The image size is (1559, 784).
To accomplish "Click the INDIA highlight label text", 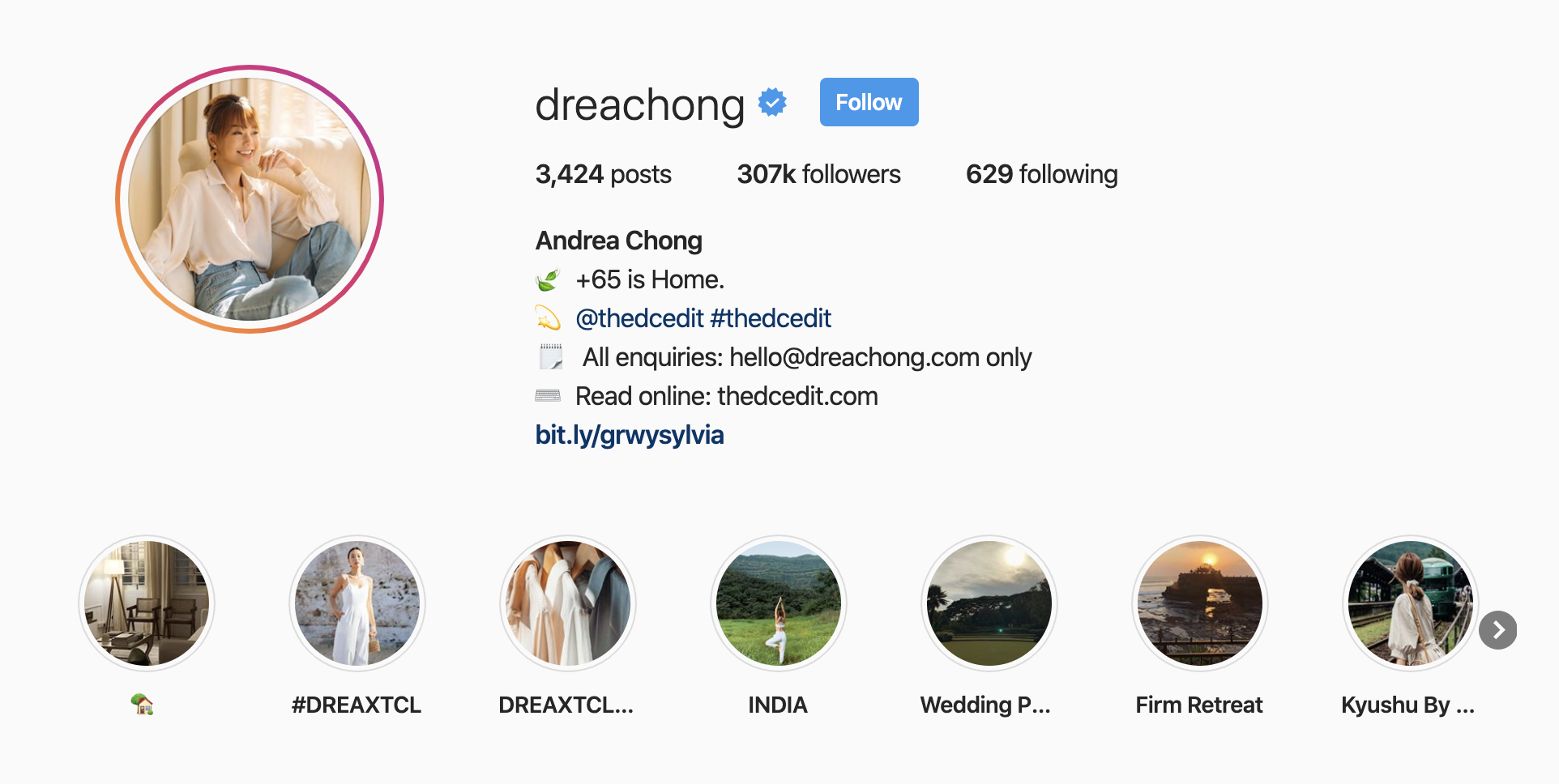I will [778, 705].
